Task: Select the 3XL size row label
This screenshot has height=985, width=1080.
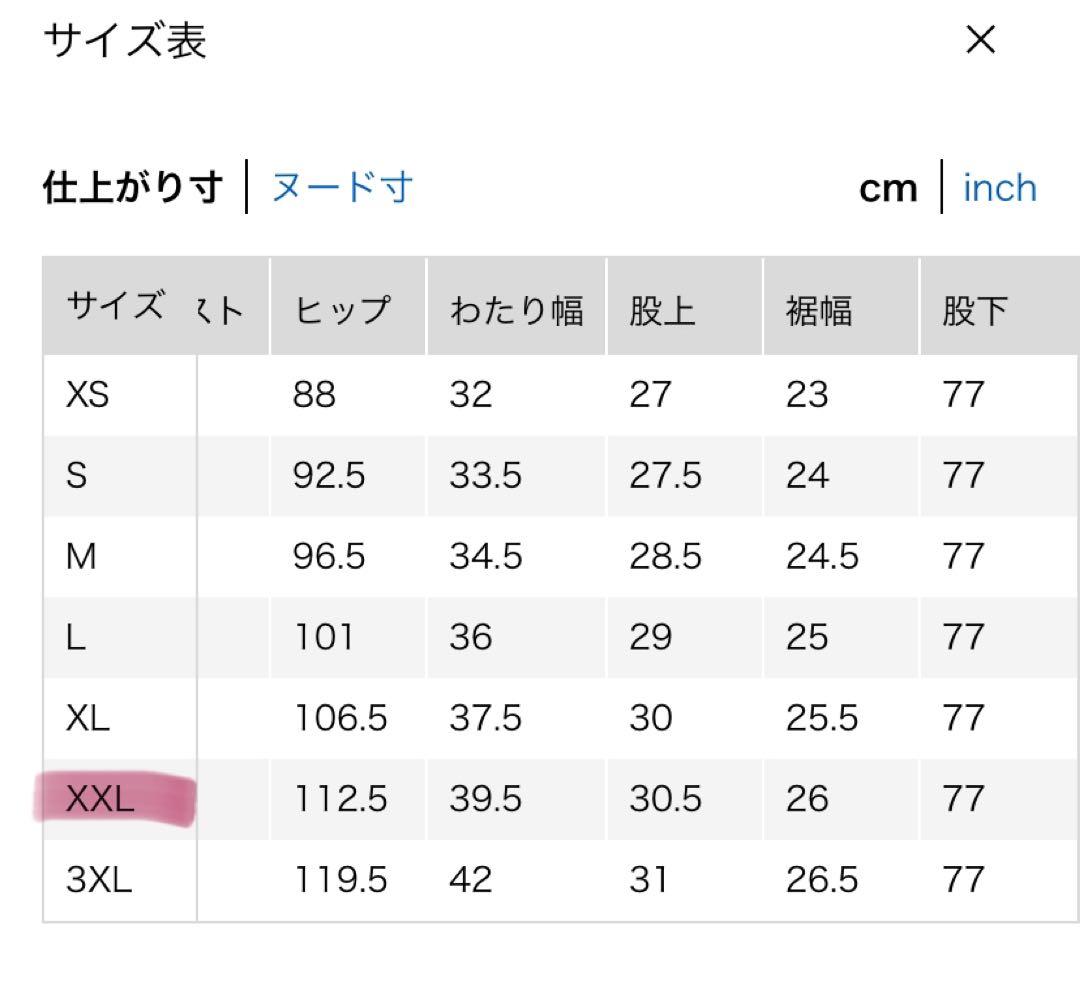Action: pos(99,880)
